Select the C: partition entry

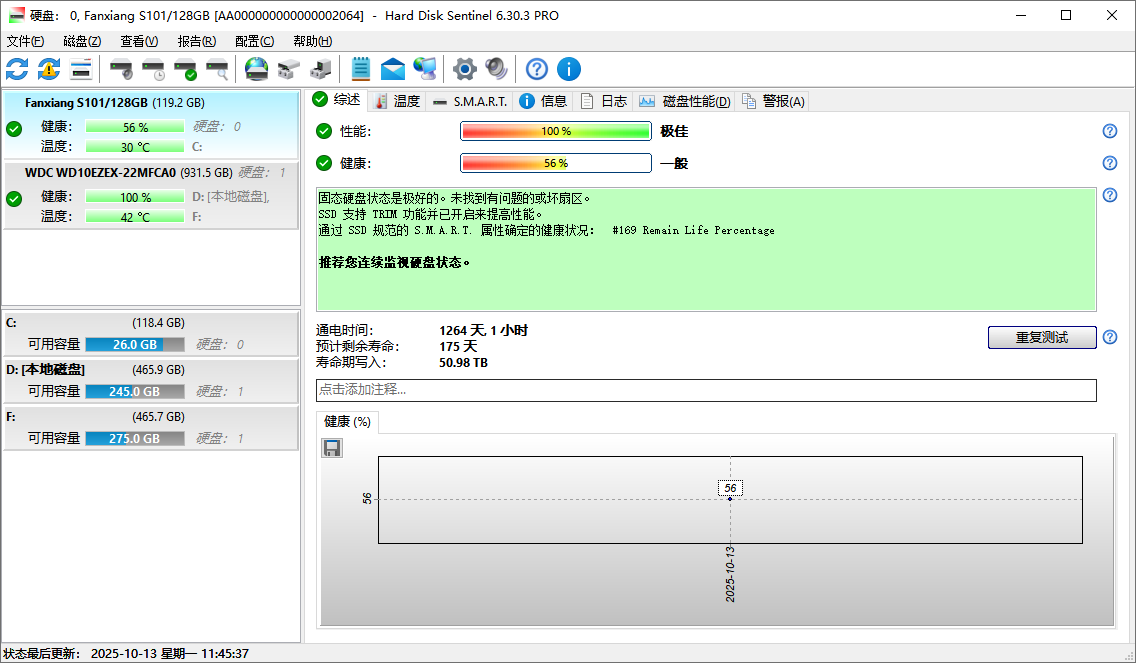[x=151, y=334]
